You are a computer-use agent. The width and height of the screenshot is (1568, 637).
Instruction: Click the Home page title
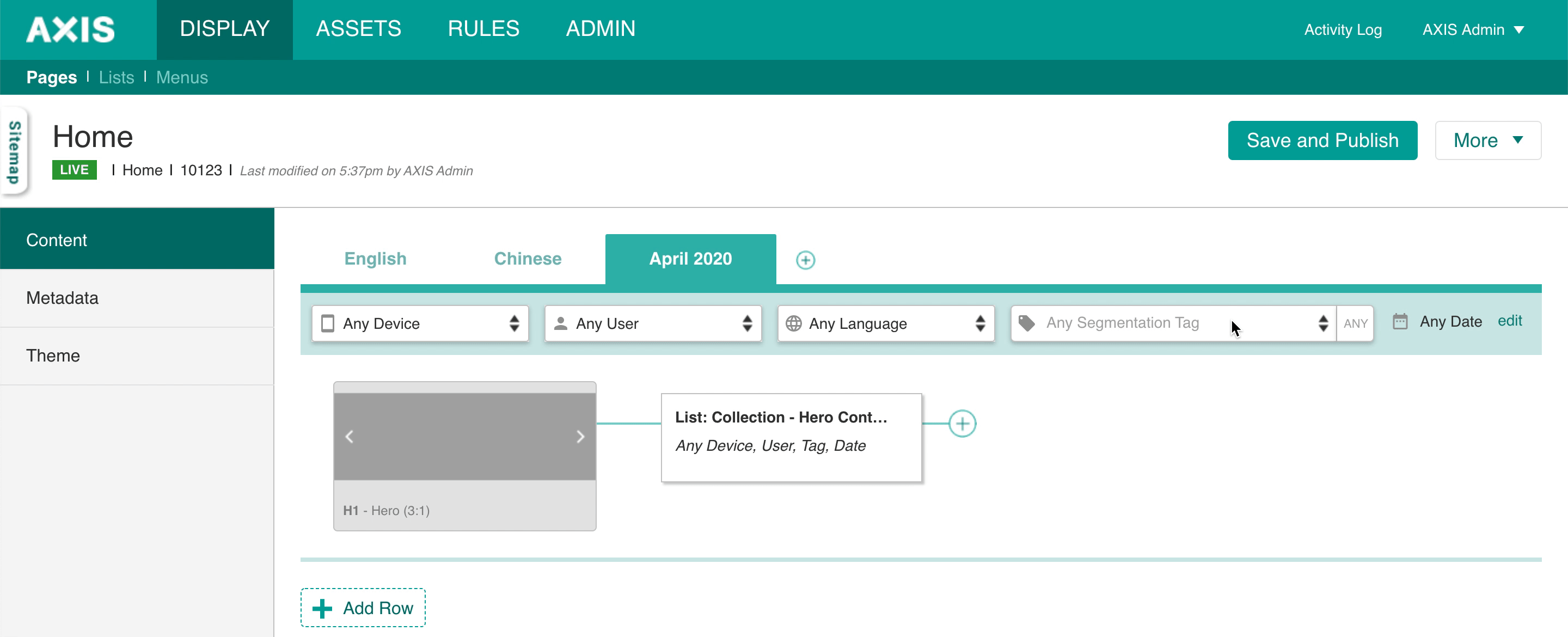coord(93,137)
